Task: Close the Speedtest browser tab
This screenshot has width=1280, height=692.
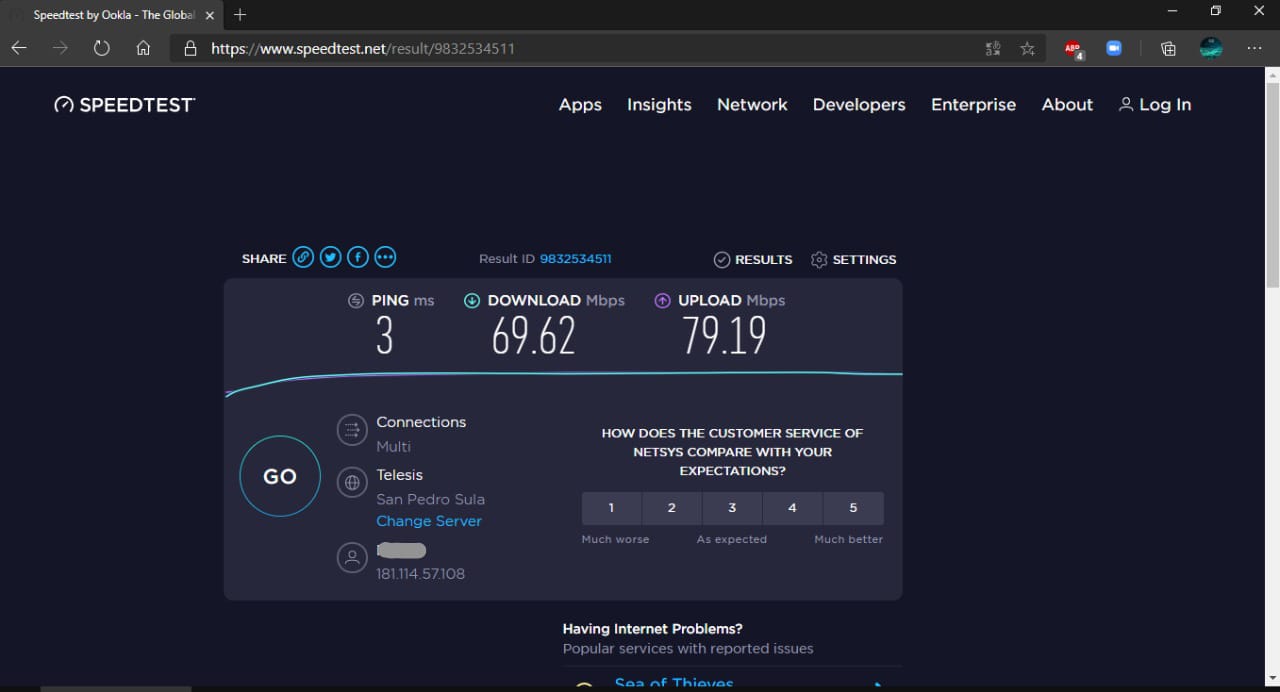Action: (x=210, y=15)
